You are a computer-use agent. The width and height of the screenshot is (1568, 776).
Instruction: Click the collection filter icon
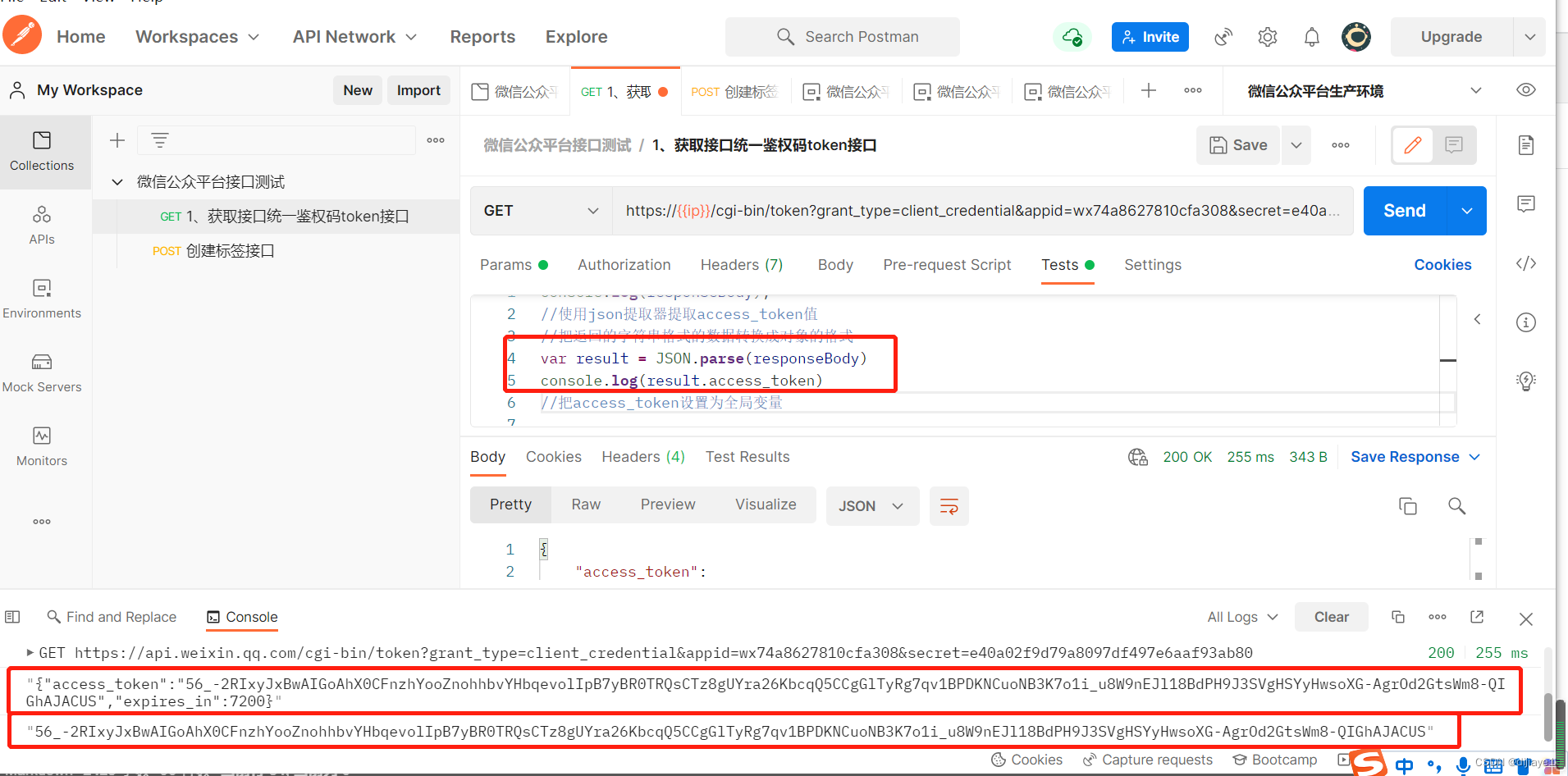(x=160, y=140)
